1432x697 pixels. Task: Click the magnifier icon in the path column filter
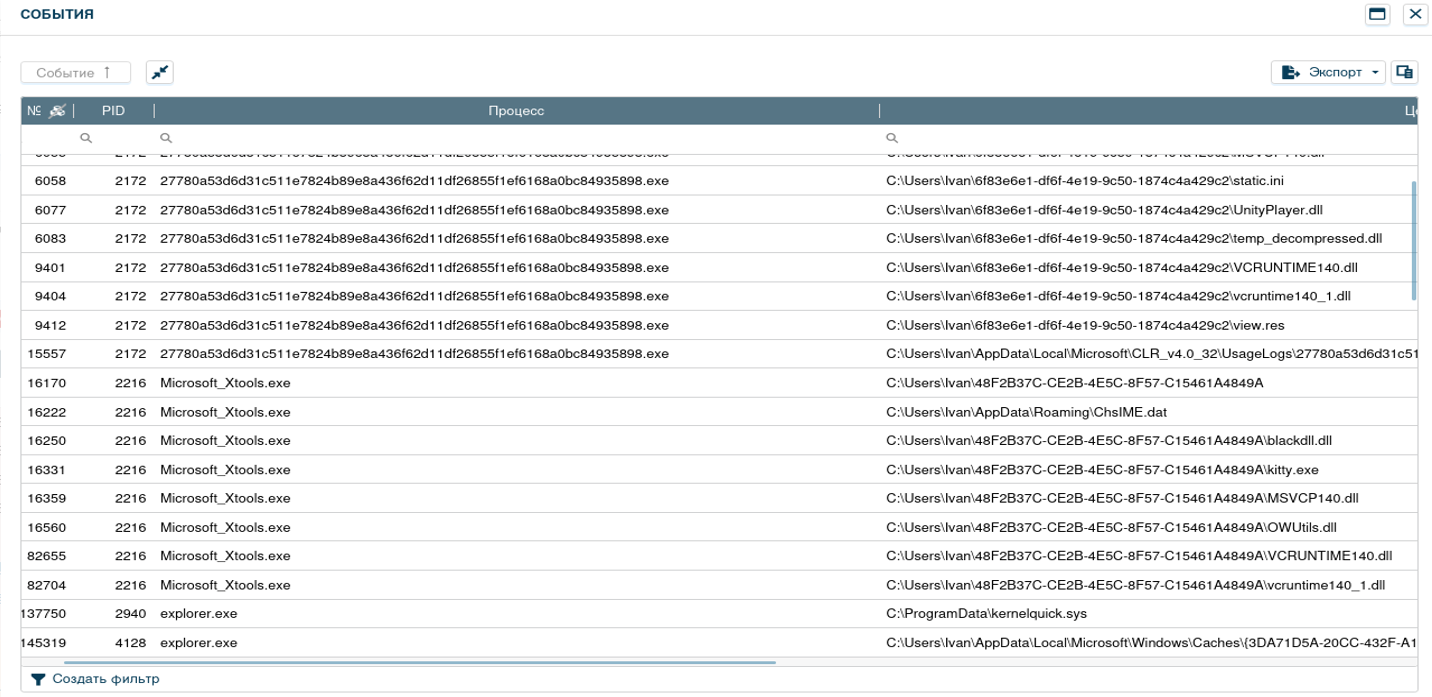(892, 139)
